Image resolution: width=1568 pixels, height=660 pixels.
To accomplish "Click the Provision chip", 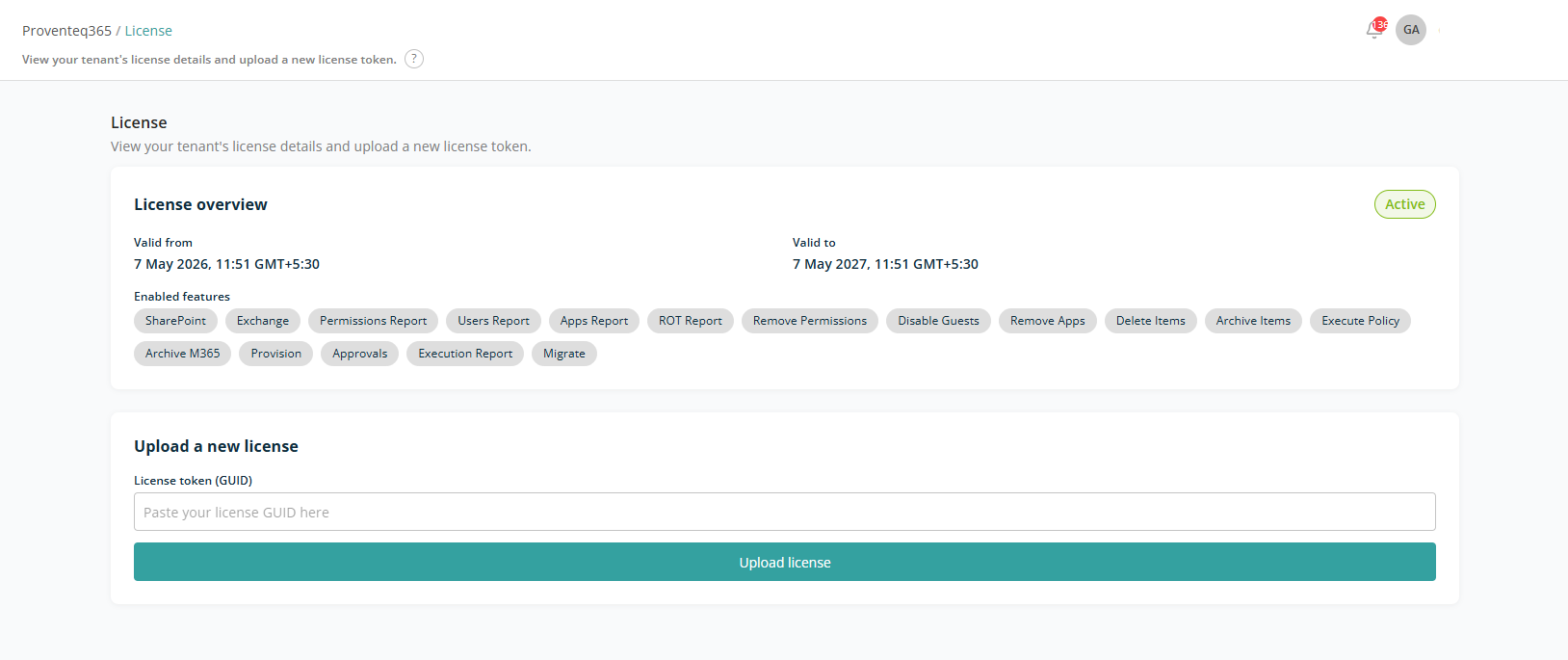I will tap(276, 354).
